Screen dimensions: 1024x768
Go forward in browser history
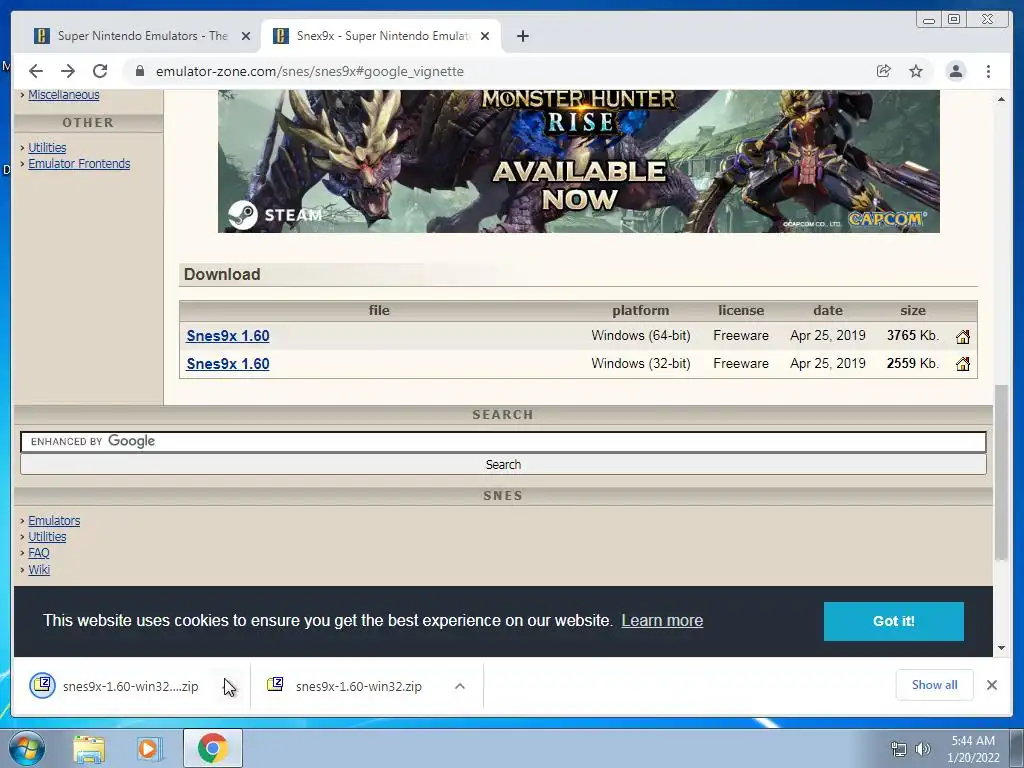pyautogui.click(x=68, y=71)
